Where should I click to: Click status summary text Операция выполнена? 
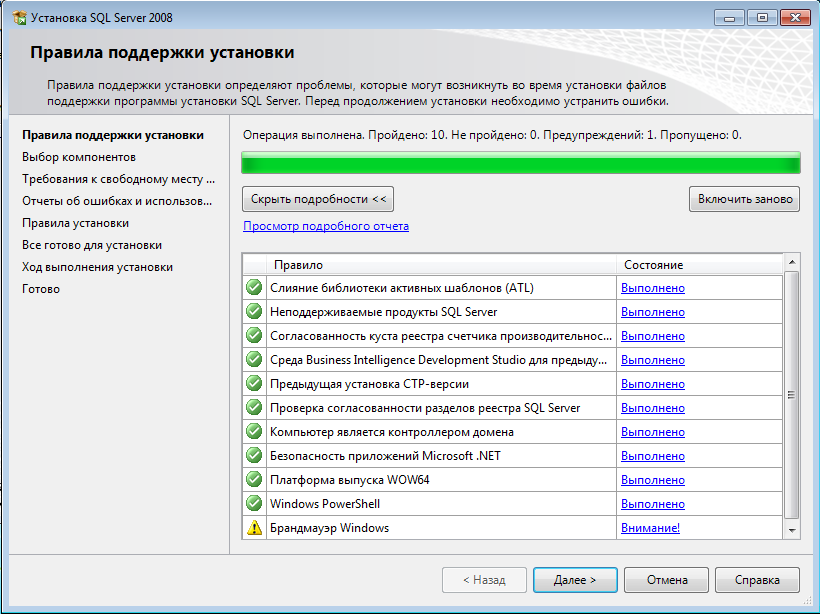click(x=492, y=135)
